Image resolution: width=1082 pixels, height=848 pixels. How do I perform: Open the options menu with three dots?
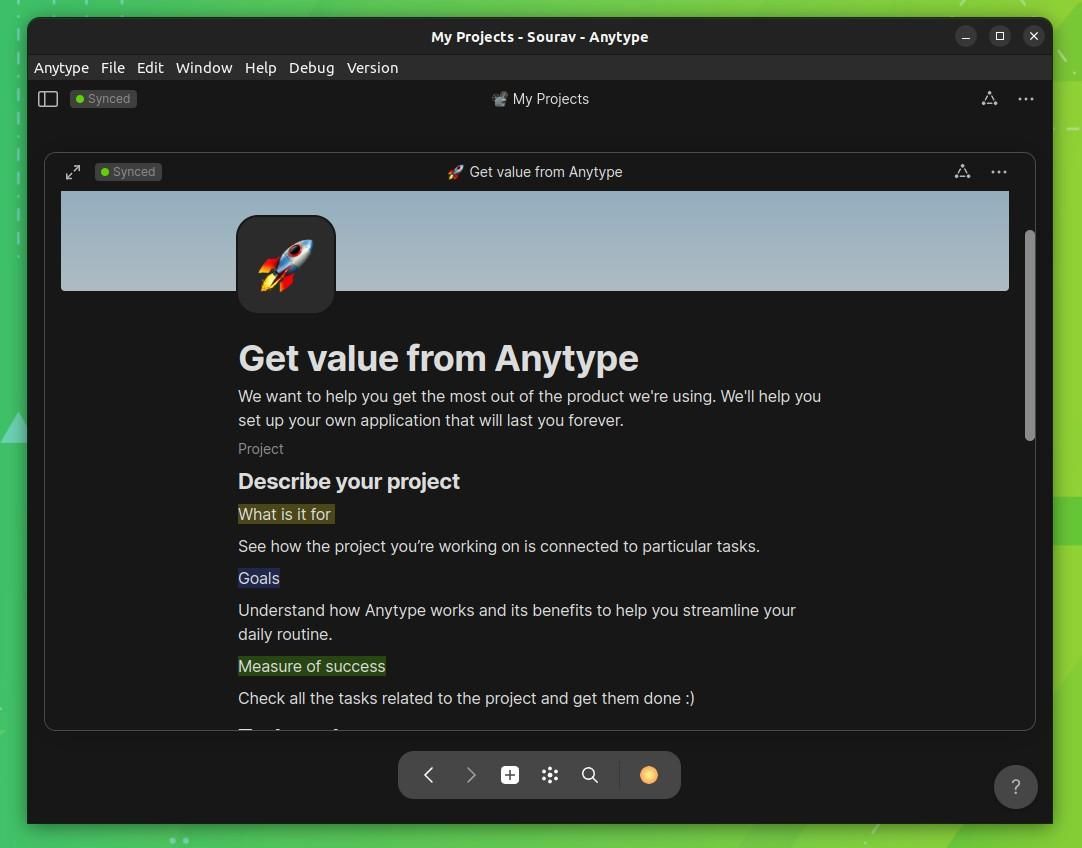[x=1025, y=98]
